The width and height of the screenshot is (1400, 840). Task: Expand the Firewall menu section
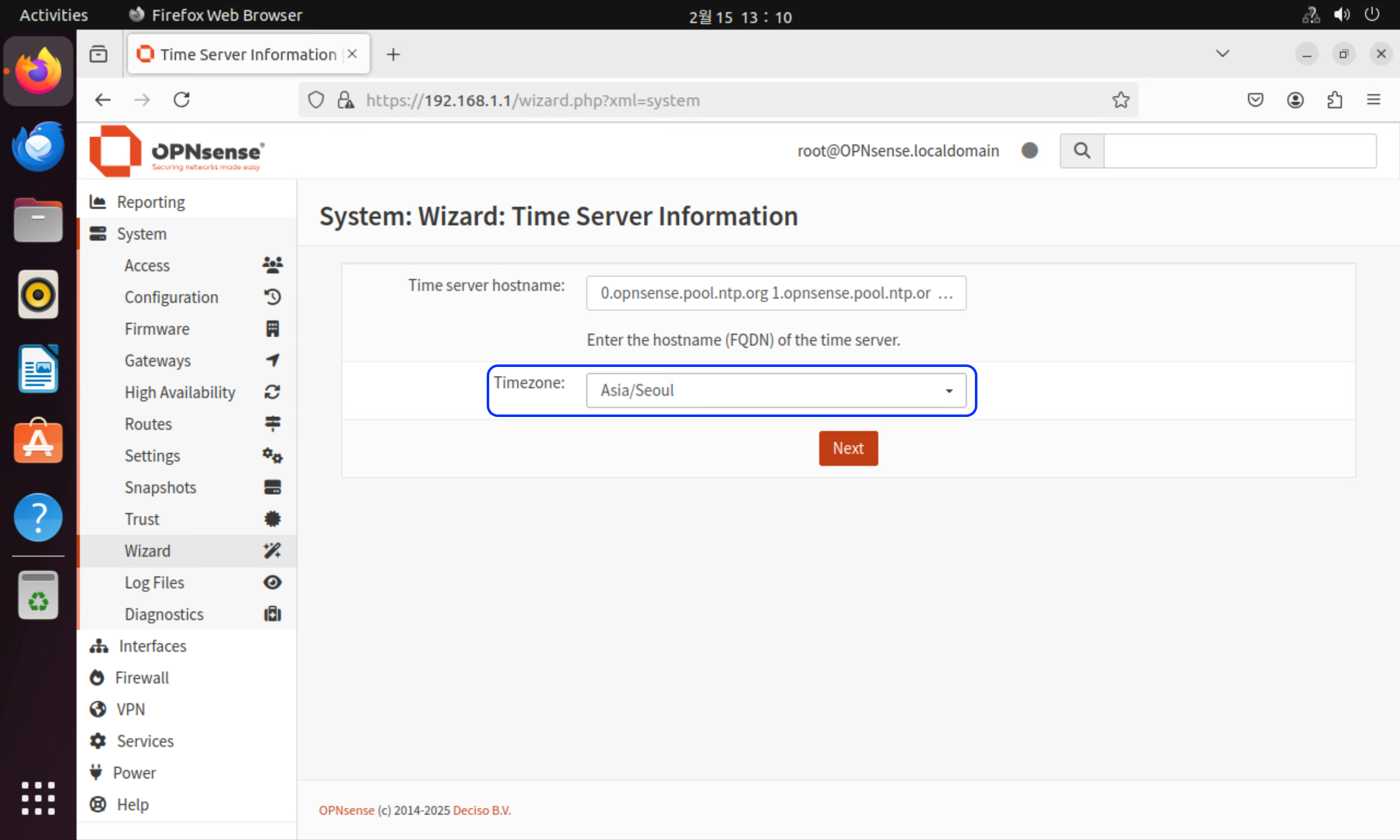[x=142, y=677]
